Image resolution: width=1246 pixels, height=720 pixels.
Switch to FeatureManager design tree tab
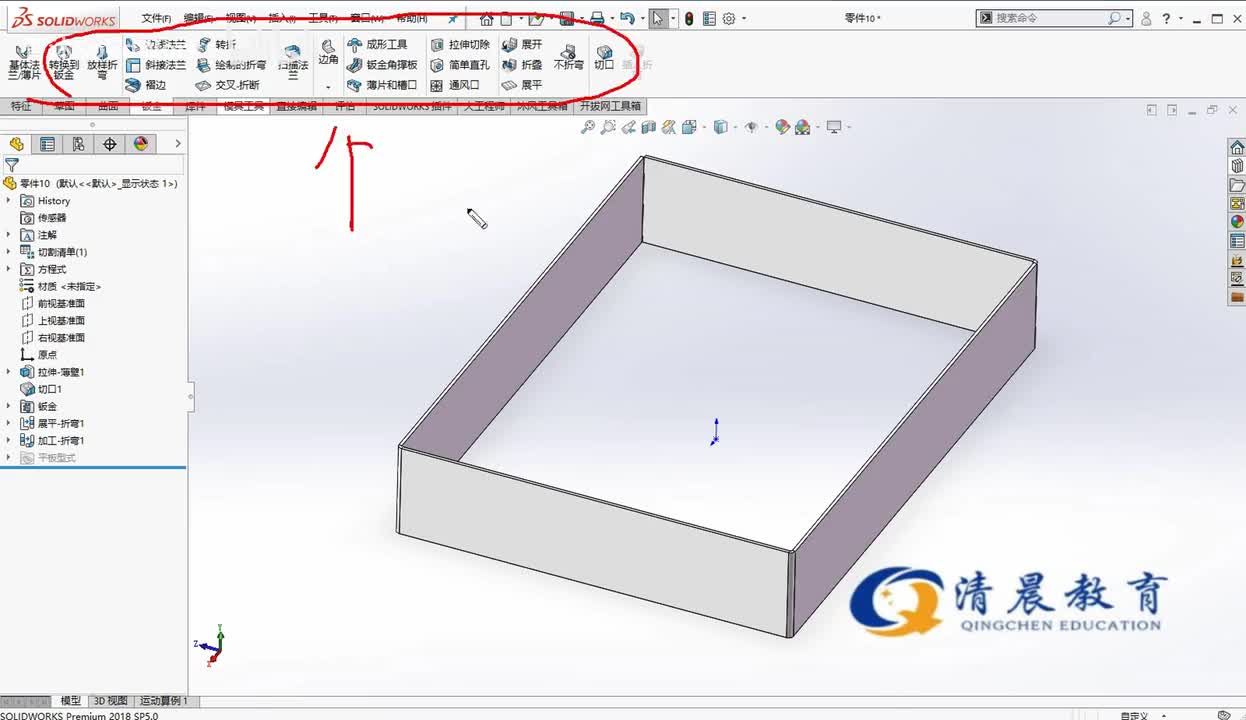[x=16, y=144]
